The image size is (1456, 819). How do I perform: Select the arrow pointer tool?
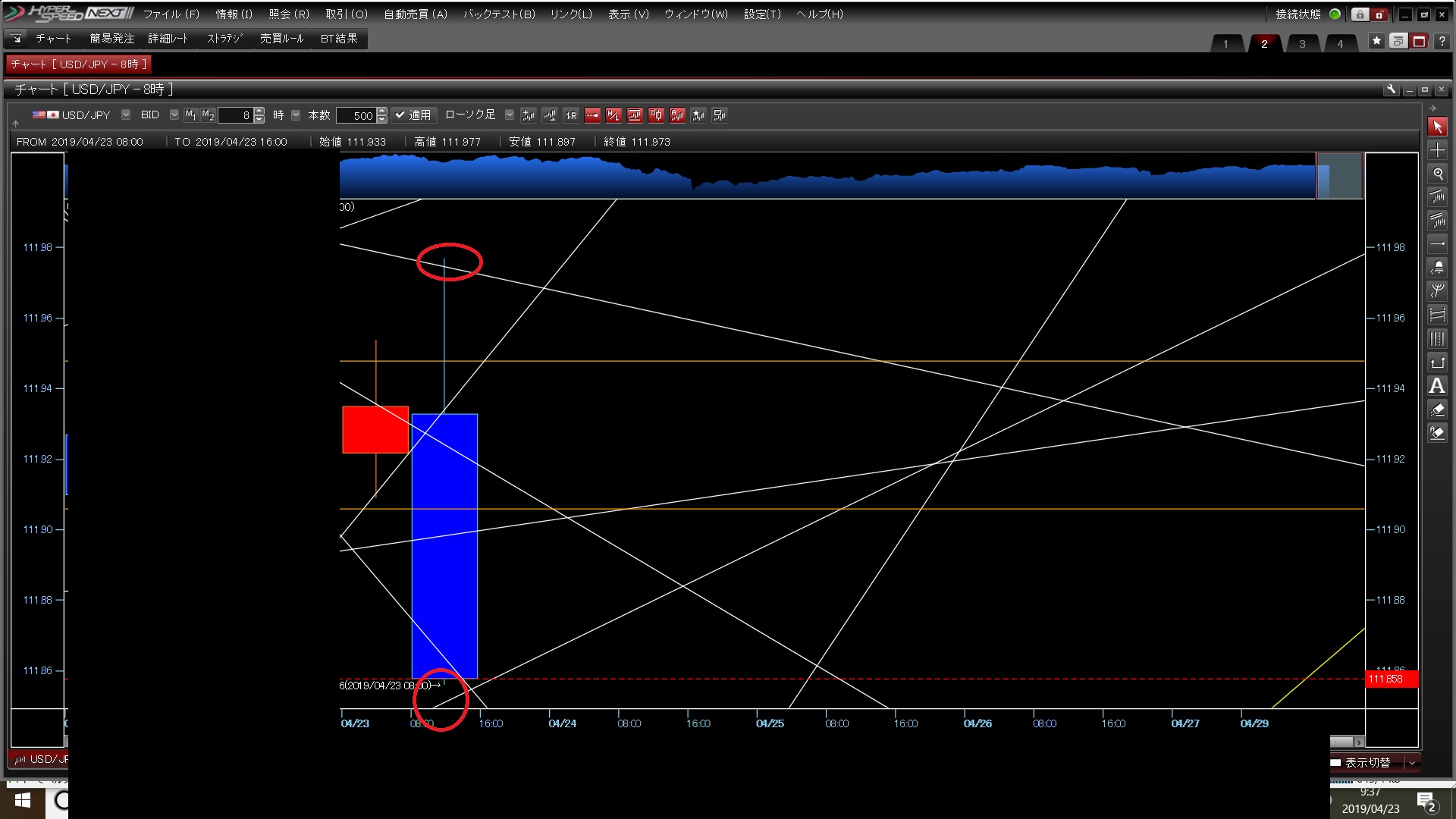(1437, 127)
